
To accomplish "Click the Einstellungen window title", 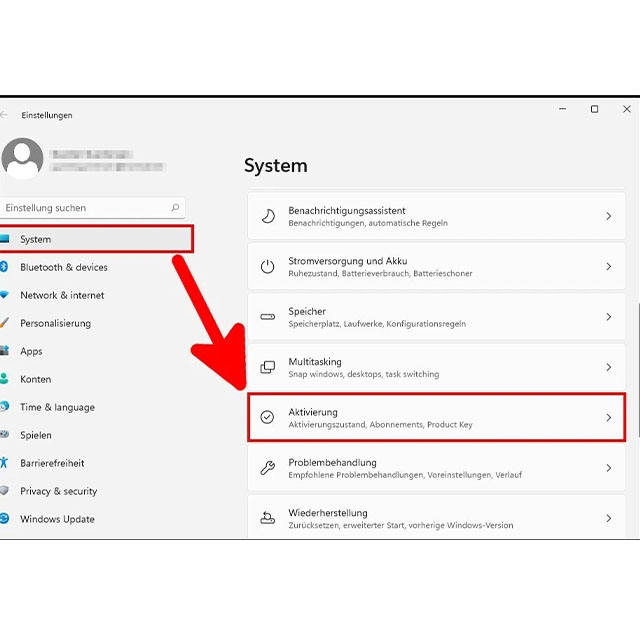I will [47, 116].
